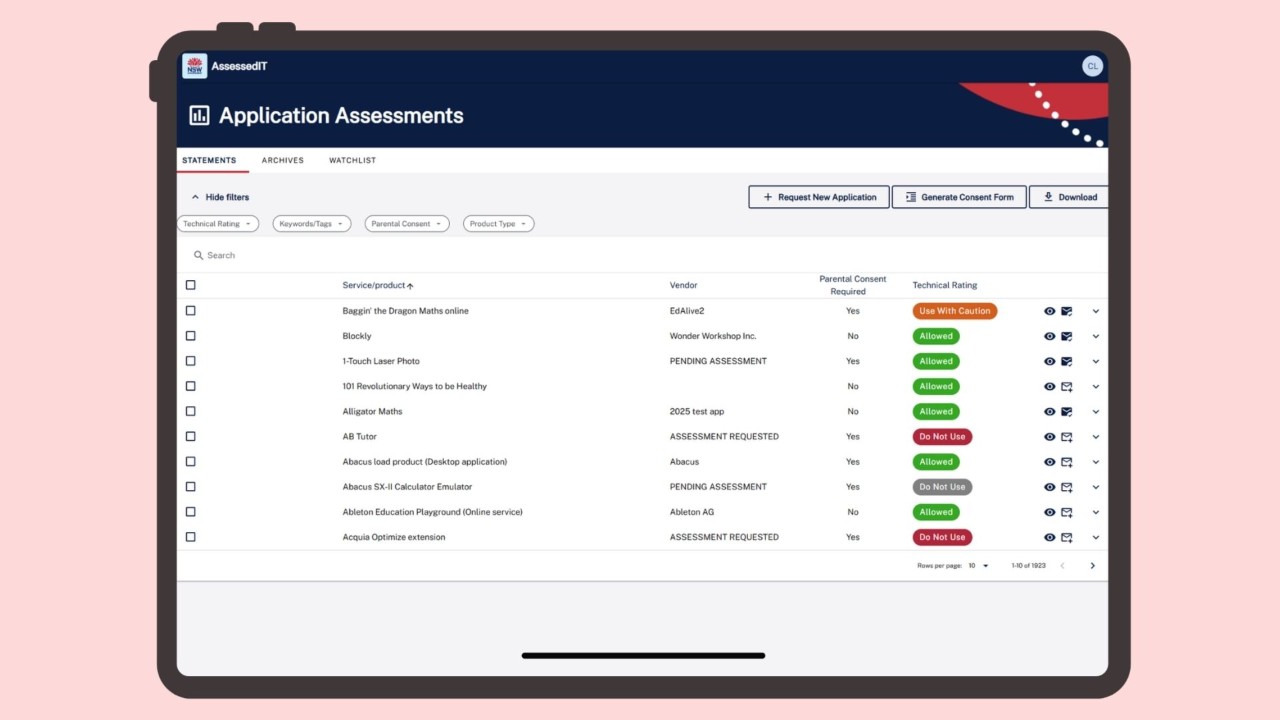Viewport: 1280px width, 720px height.
Task: Click grey Do Not Use badge for Abacus SX-II
Action: (942, 487)
